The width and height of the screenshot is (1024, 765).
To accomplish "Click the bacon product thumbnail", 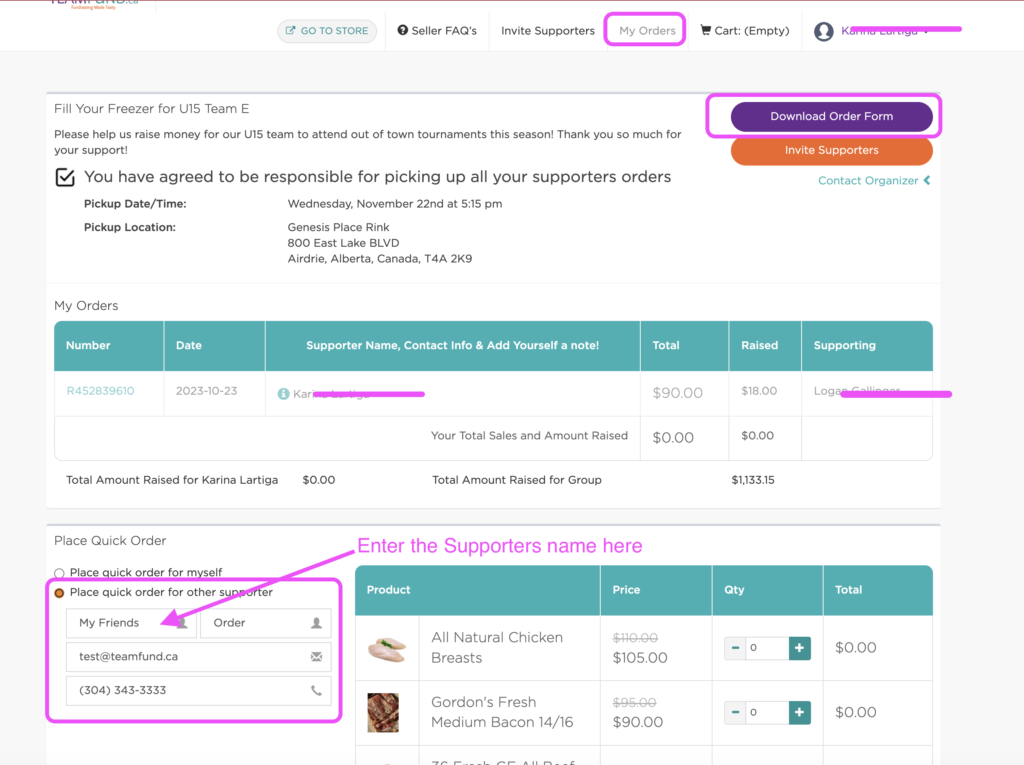I will click(383, 712).
